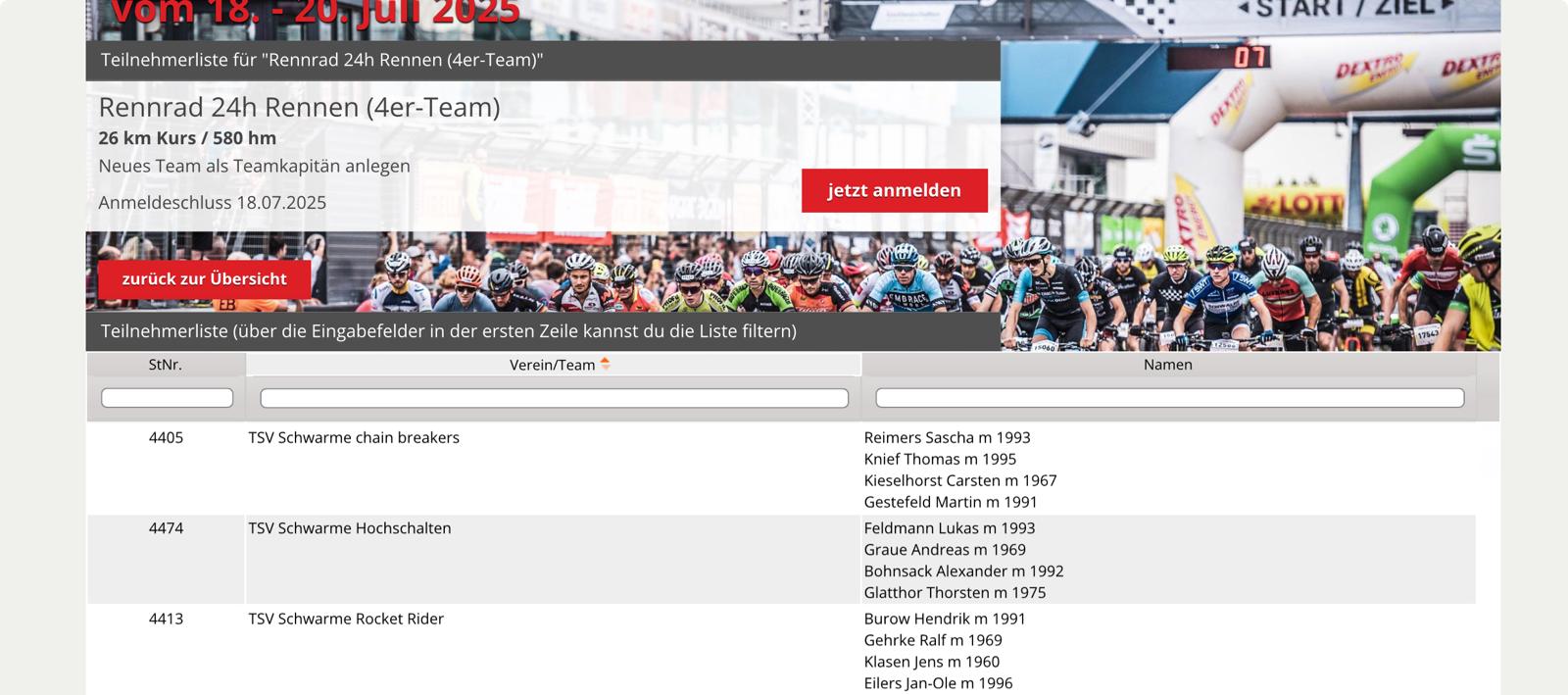This screenshot has height=695, width=1568.
Task: Click the heading 'Rennrad 24h Rennen (4er-Team)'
Action: click(299, 107)
